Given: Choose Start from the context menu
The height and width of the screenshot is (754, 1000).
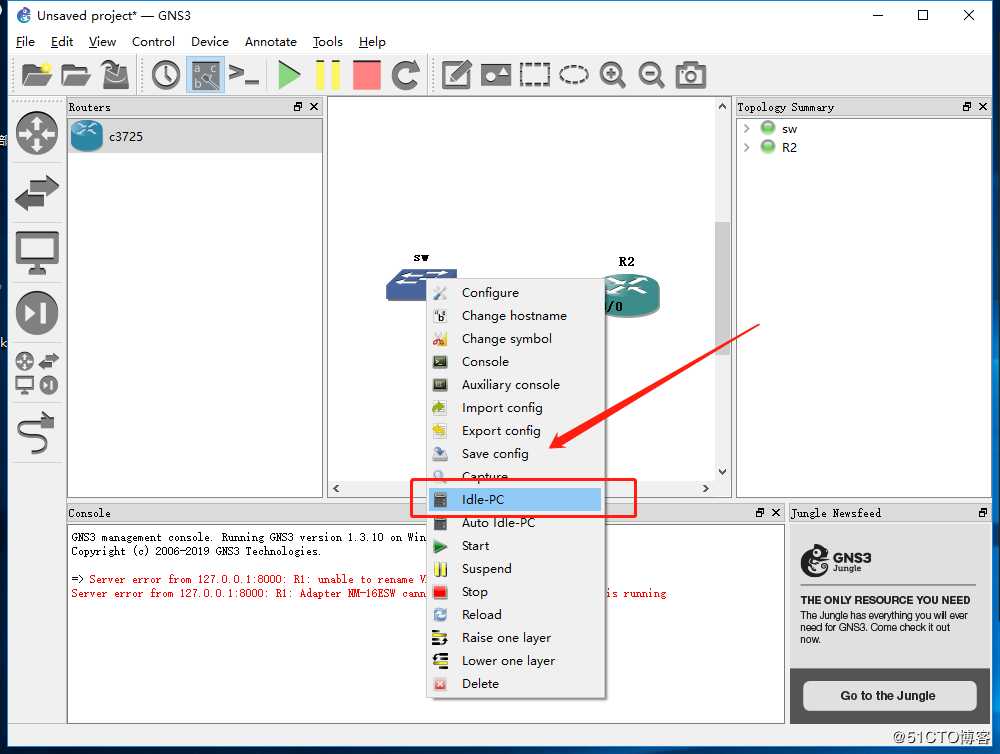Looking at the screenshot, I should click(515, 545).
